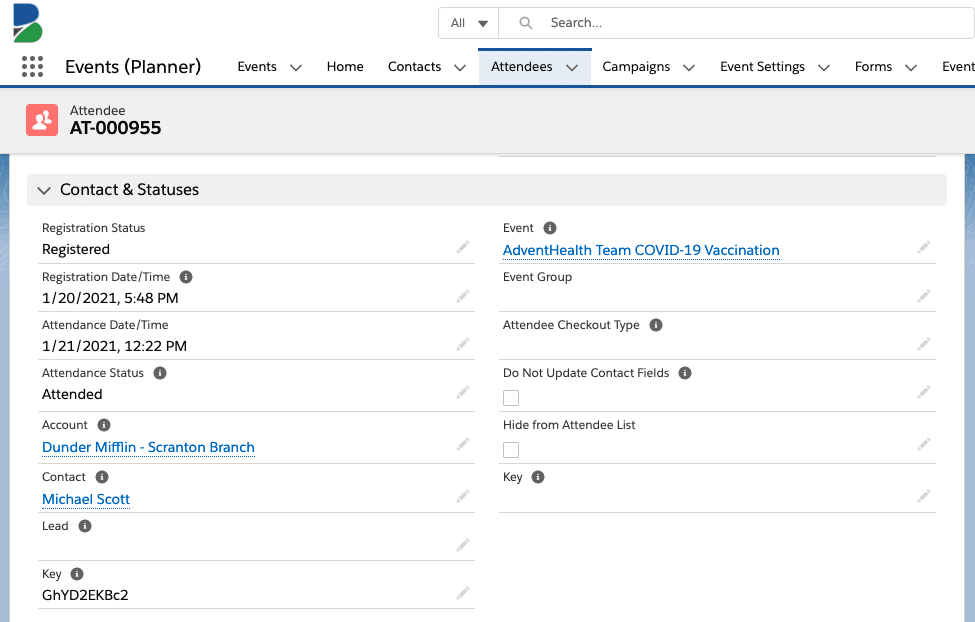
Task: Switch to the Campaigns tab
Action: [x=636, y=67]
